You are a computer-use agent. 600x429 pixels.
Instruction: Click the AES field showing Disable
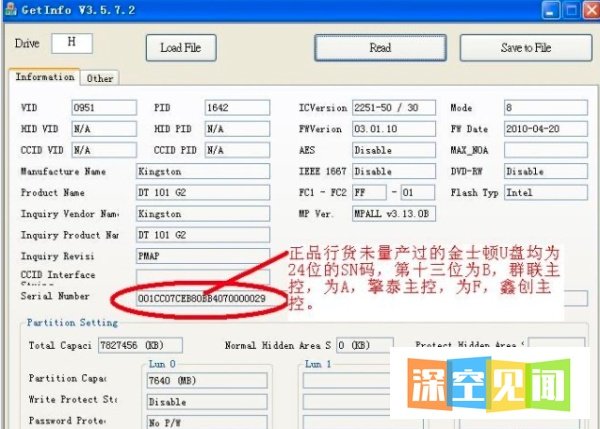(394, 150)
